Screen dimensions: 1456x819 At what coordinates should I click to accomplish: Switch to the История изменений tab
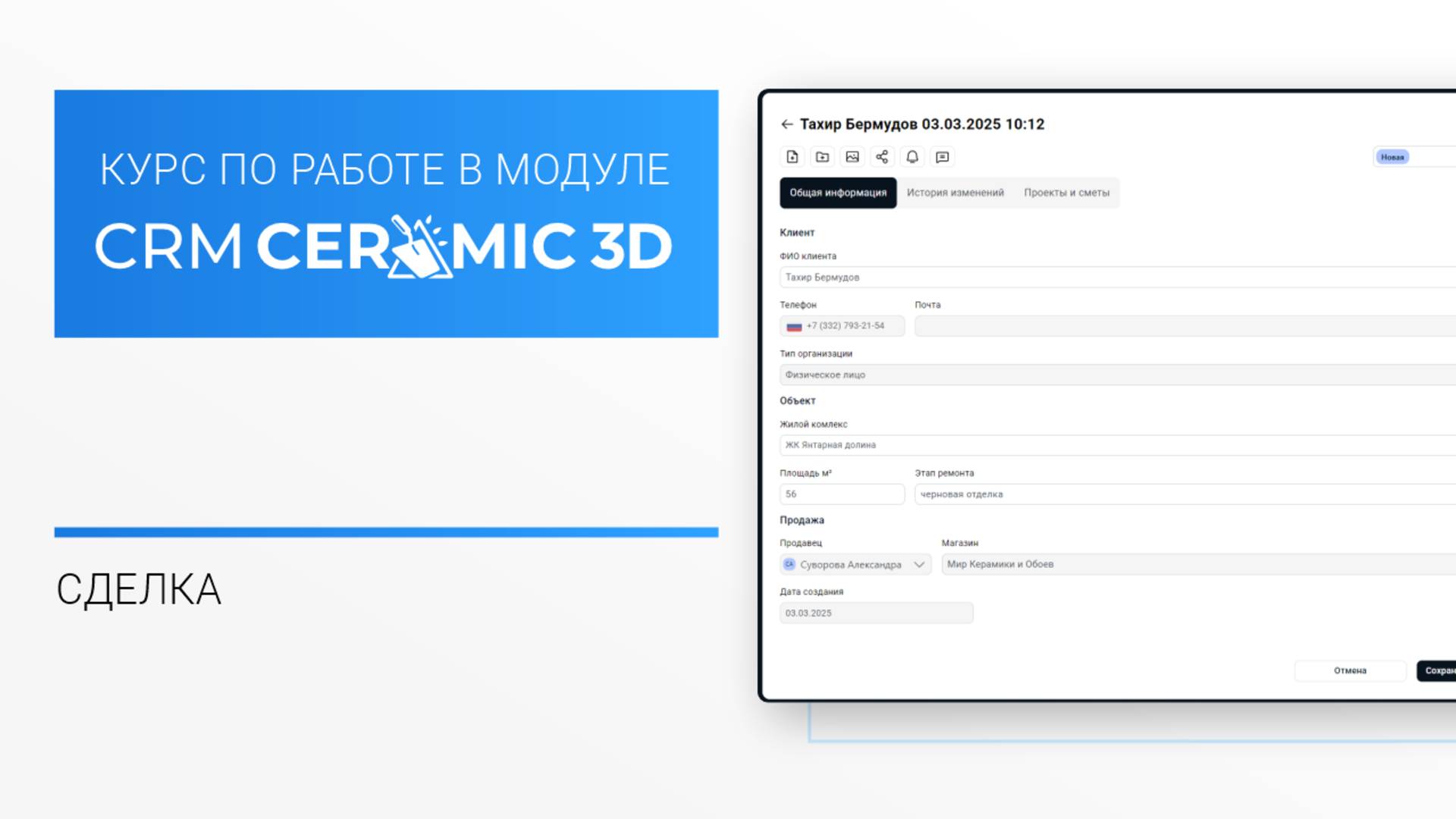click(955, 193)
